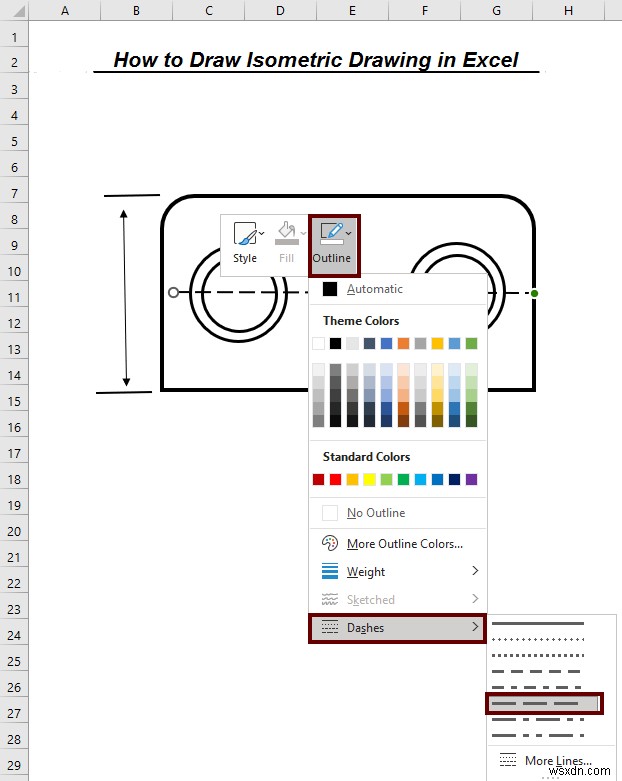622x781 pixels.
Task: Click the Sketched wavy lines icon
Action: (330, 599)
